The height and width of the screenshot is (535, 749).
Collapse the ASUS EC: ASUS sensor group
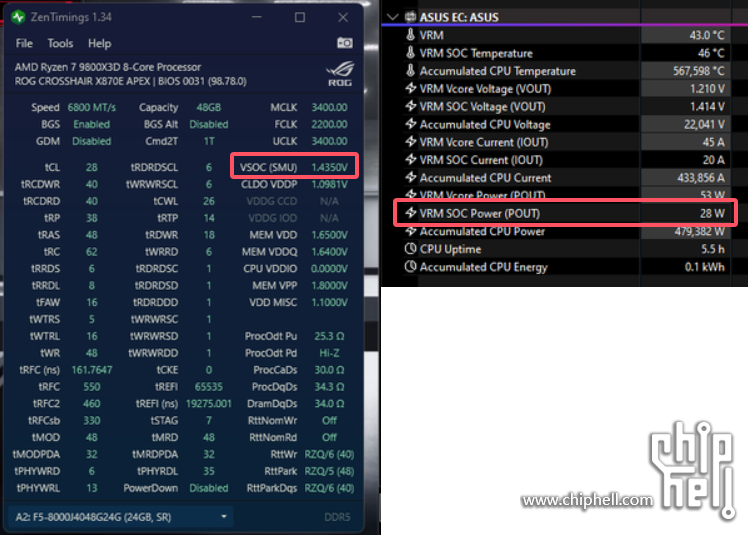tap(393, 17)
